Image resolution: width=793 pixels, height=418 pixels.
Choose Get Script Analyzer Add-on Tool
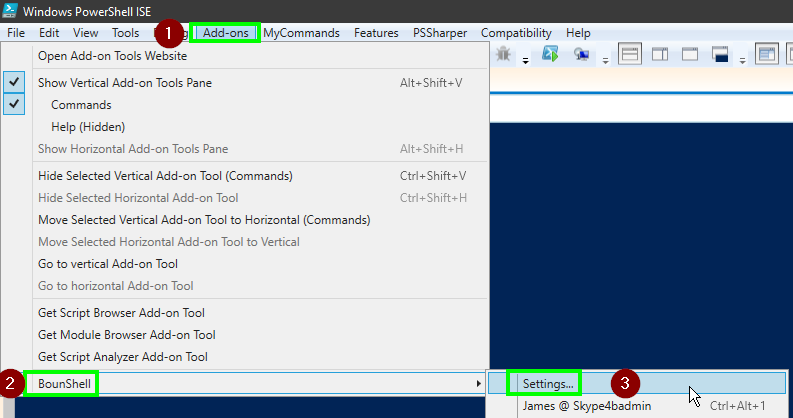click(124, 357)
